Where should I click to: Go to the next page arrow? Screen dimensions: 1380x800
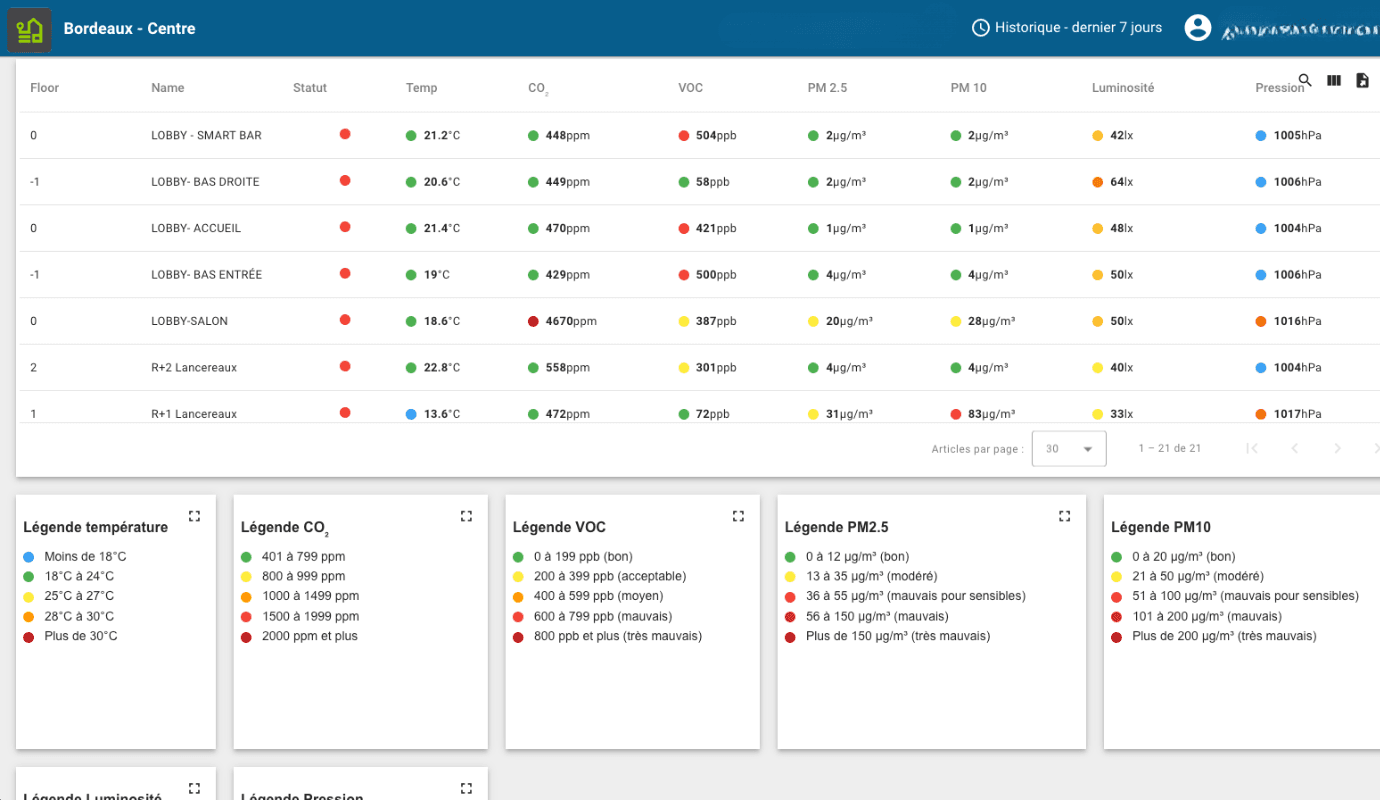tap(1337, 449)
